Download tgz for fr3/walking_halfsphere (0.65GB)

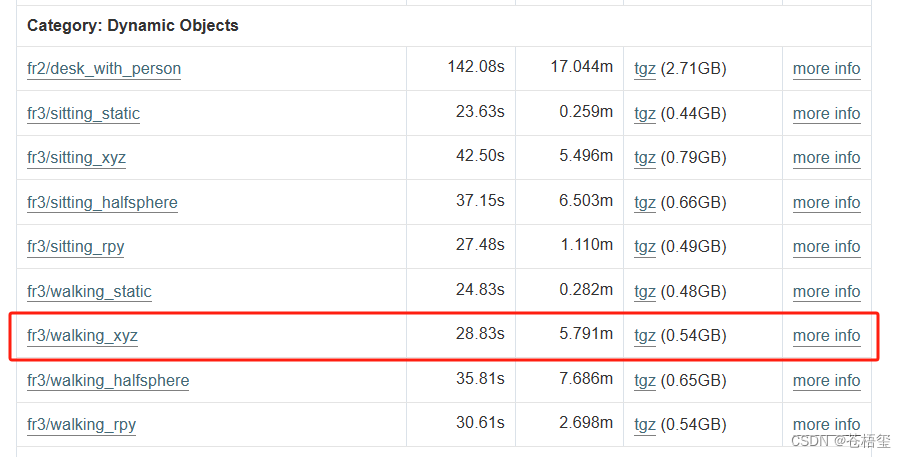(x=645, y=380)
